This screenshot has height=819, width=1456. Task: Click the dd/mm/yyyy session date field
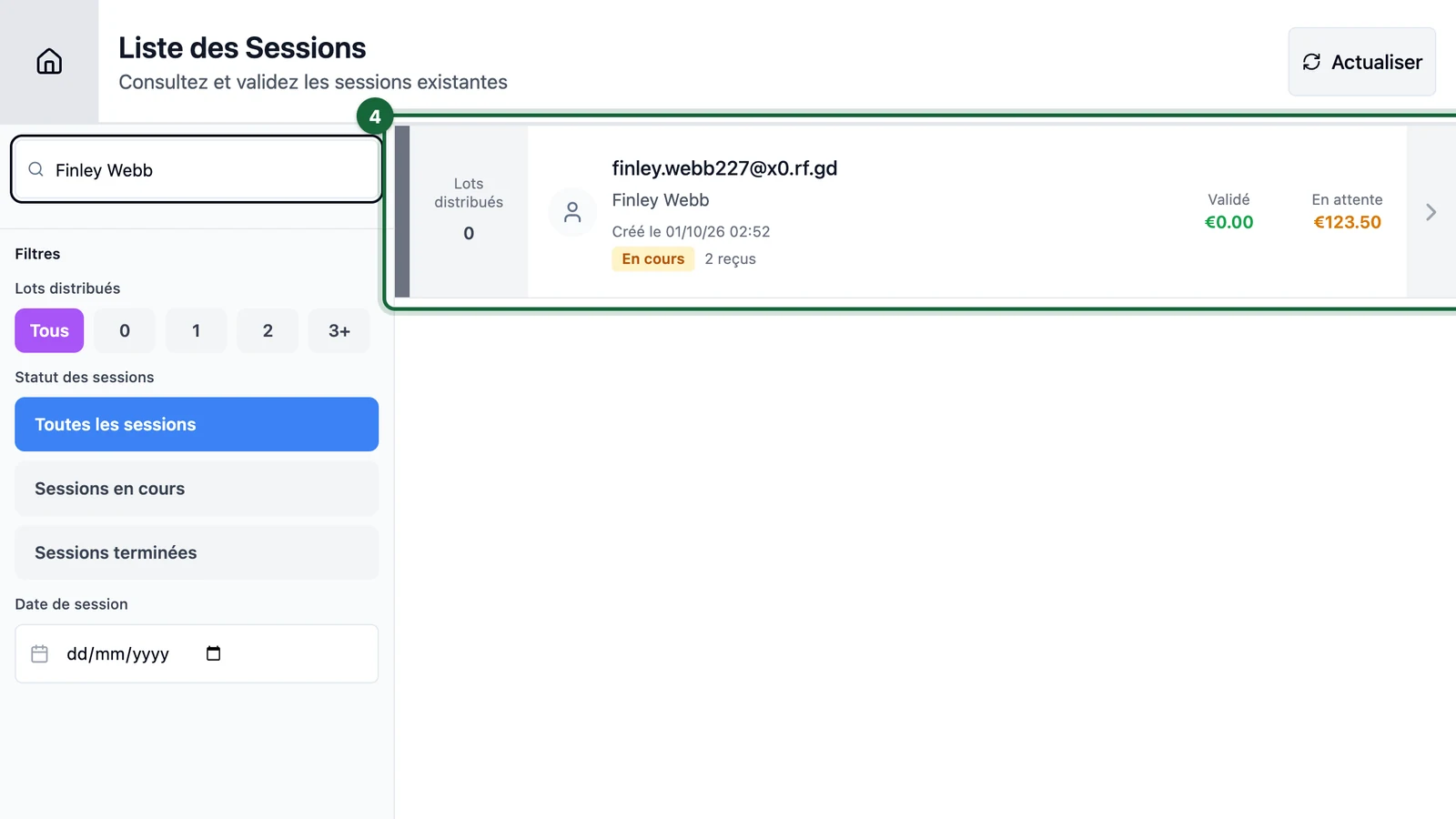(197, 653)
